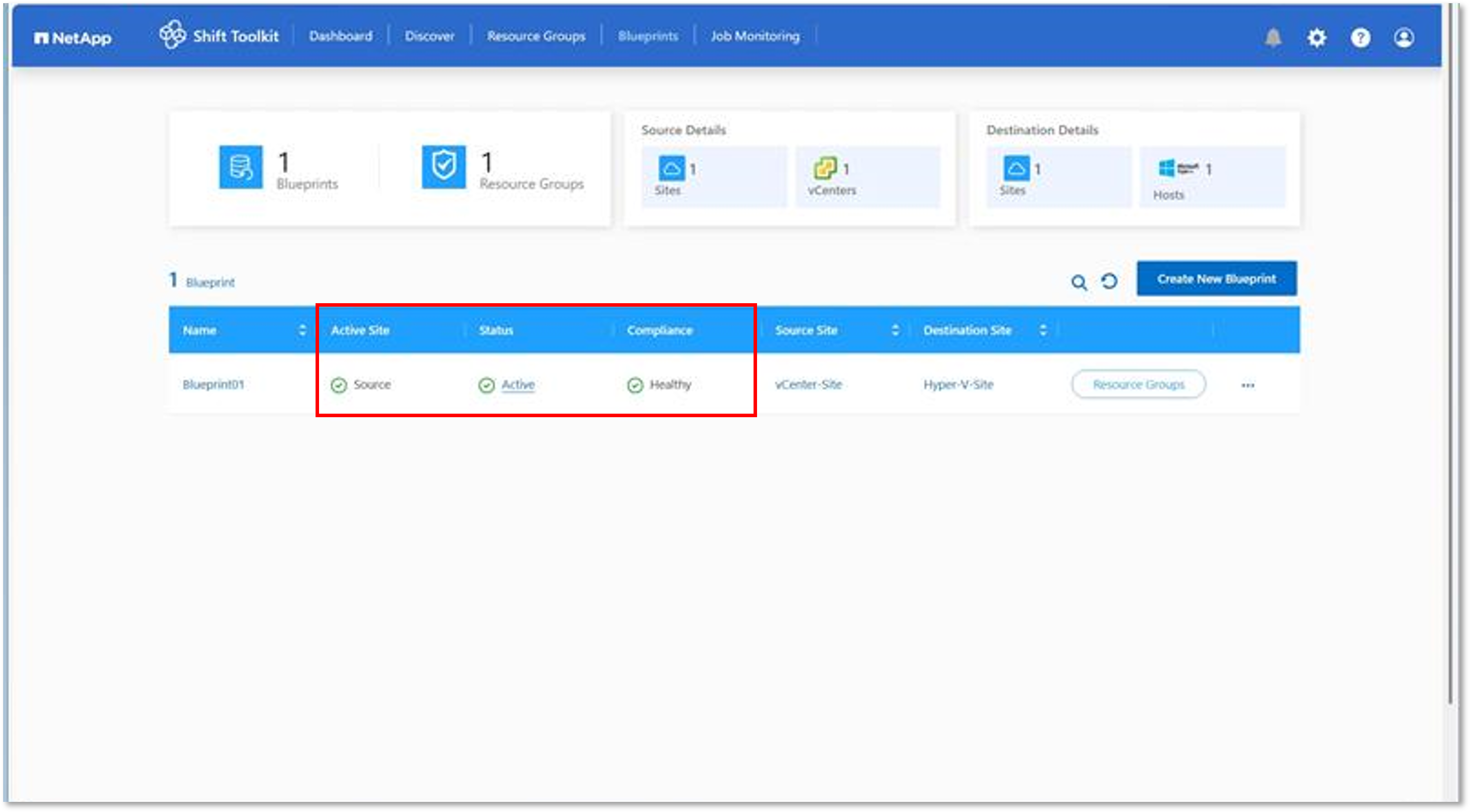Viewport: 1470px width, 812px height.
Task: Click the vertical page scrollbar
Action: tap(1450, 354)
